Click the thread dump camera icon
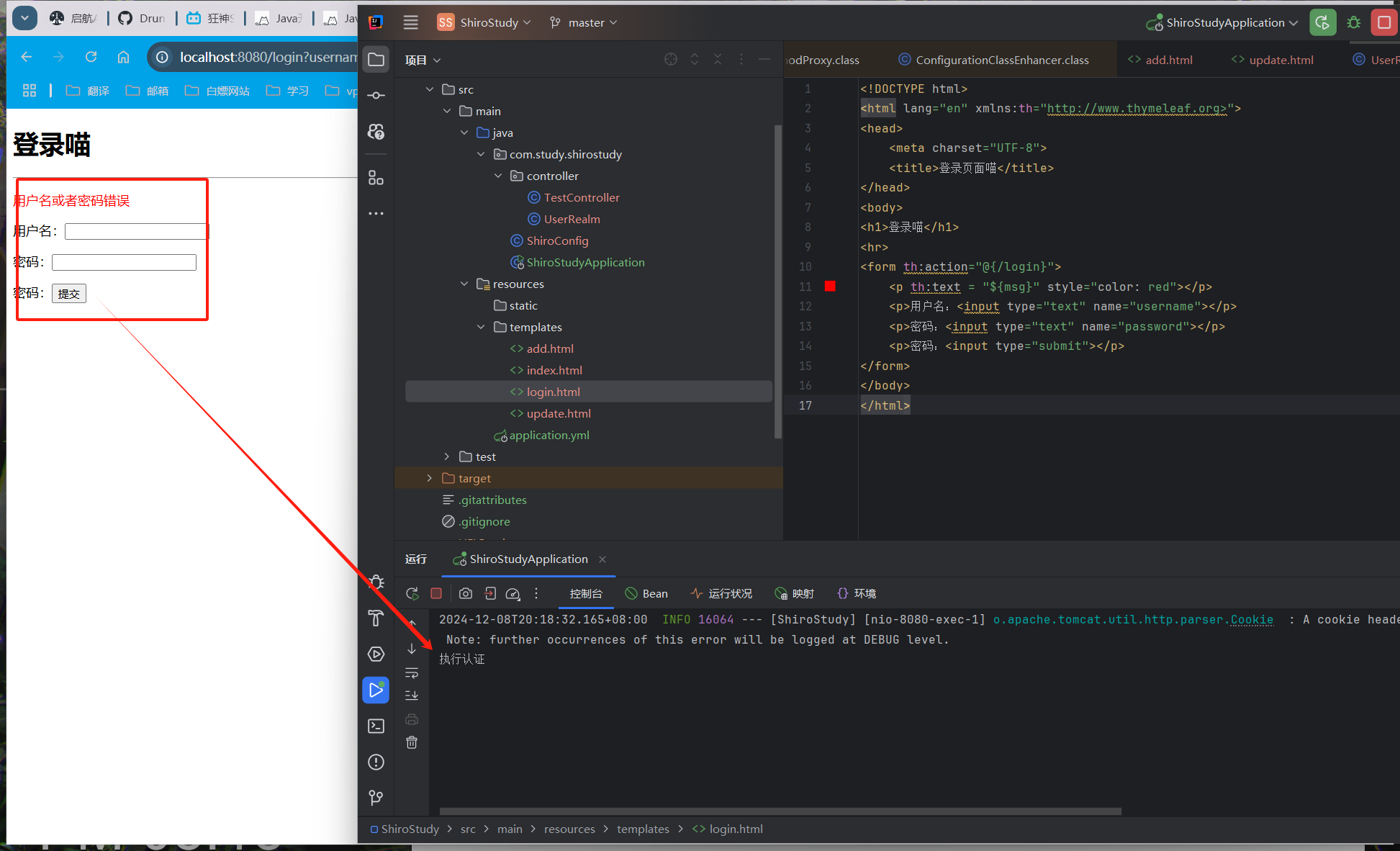The width and height of the screenshot is (1400, 851). [466, 593]
